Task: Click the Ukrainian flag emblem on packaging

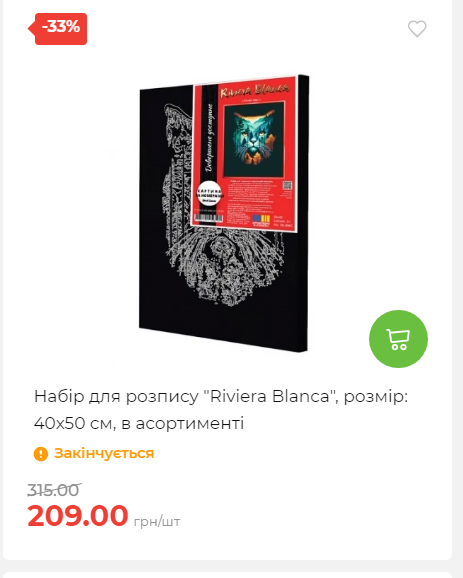Action: pyautogui.click(x=261, y=219)
